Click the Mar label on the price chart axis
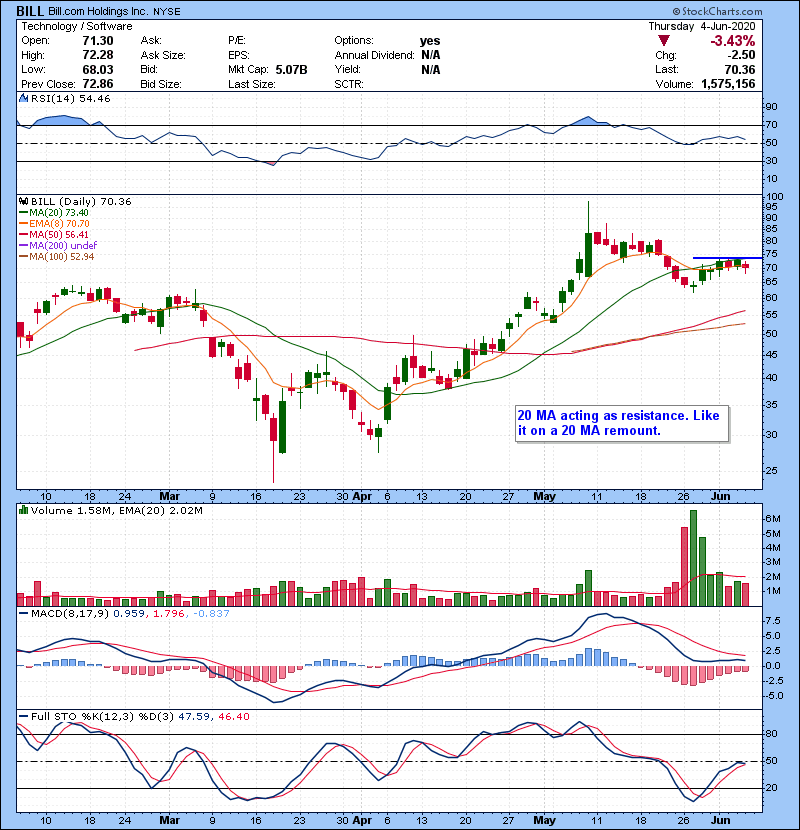 coord(169,496)
